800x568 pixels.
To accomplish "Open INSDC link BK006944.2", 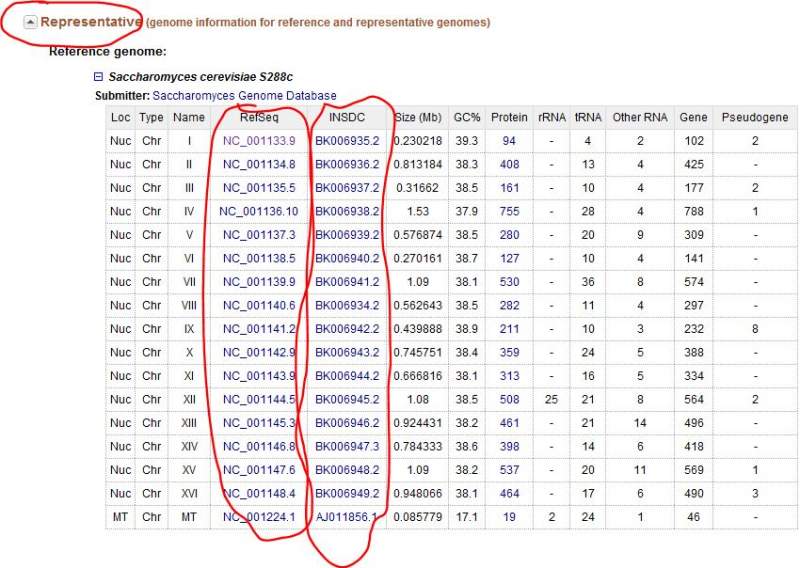I will click(347, 376).
